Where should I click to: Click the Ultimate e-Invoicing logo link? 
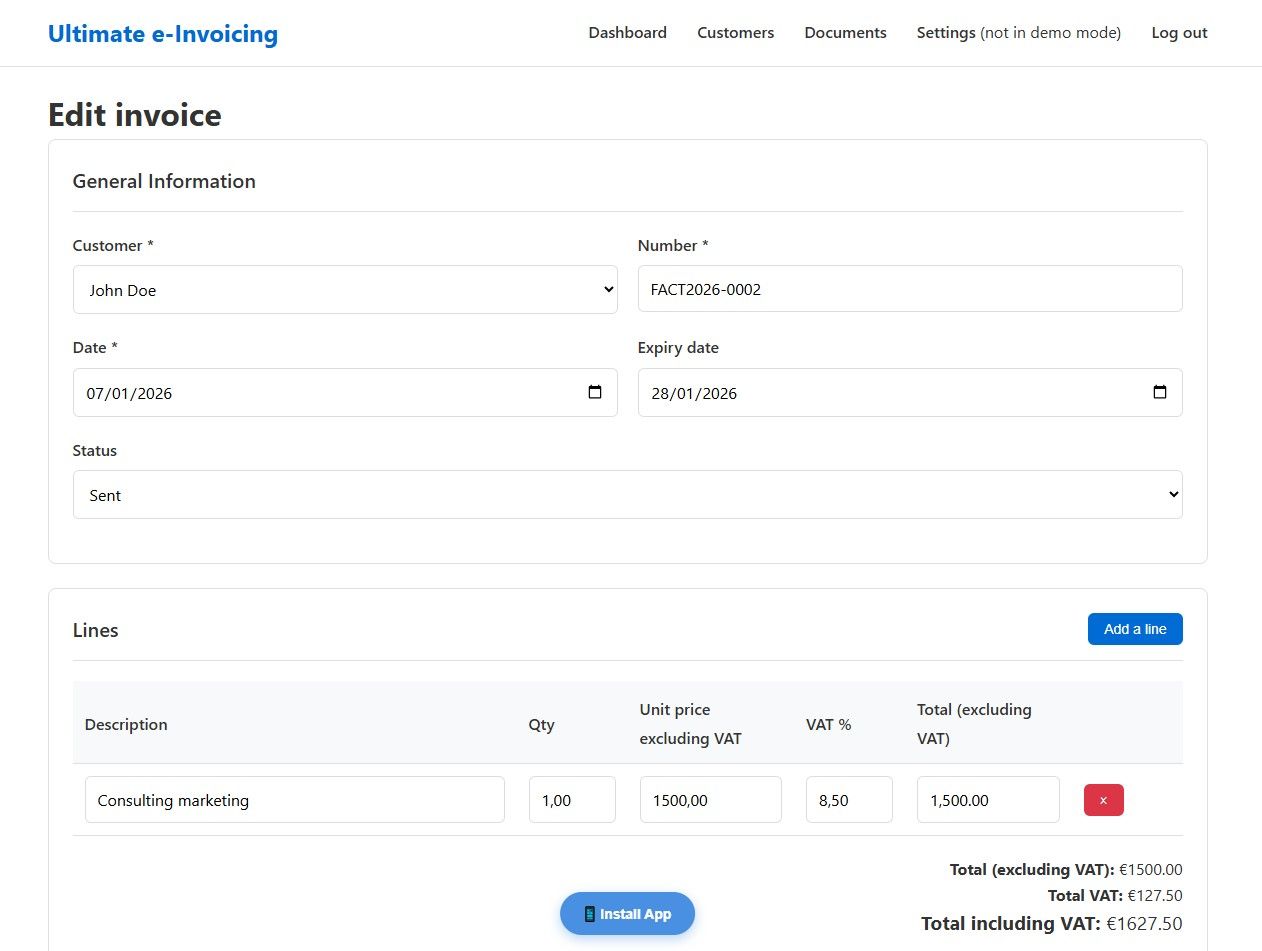(163, 34)
